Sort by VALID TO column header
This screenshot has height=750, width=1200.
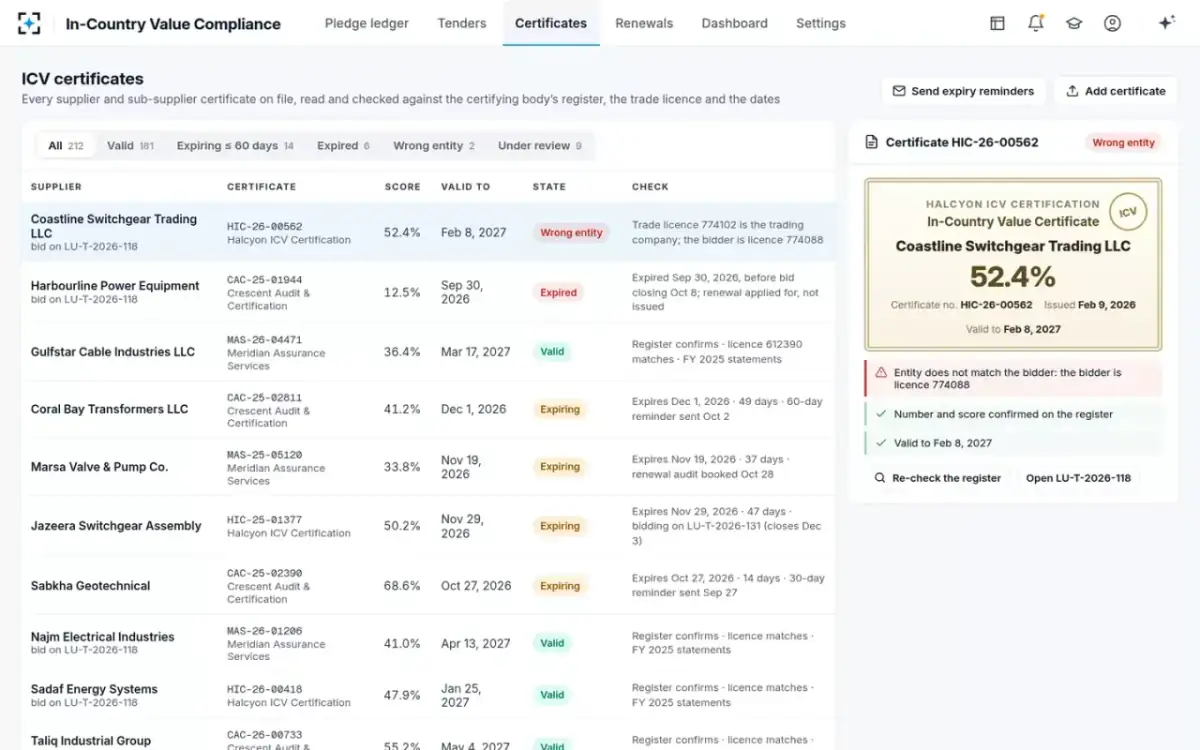pos(466,187)
